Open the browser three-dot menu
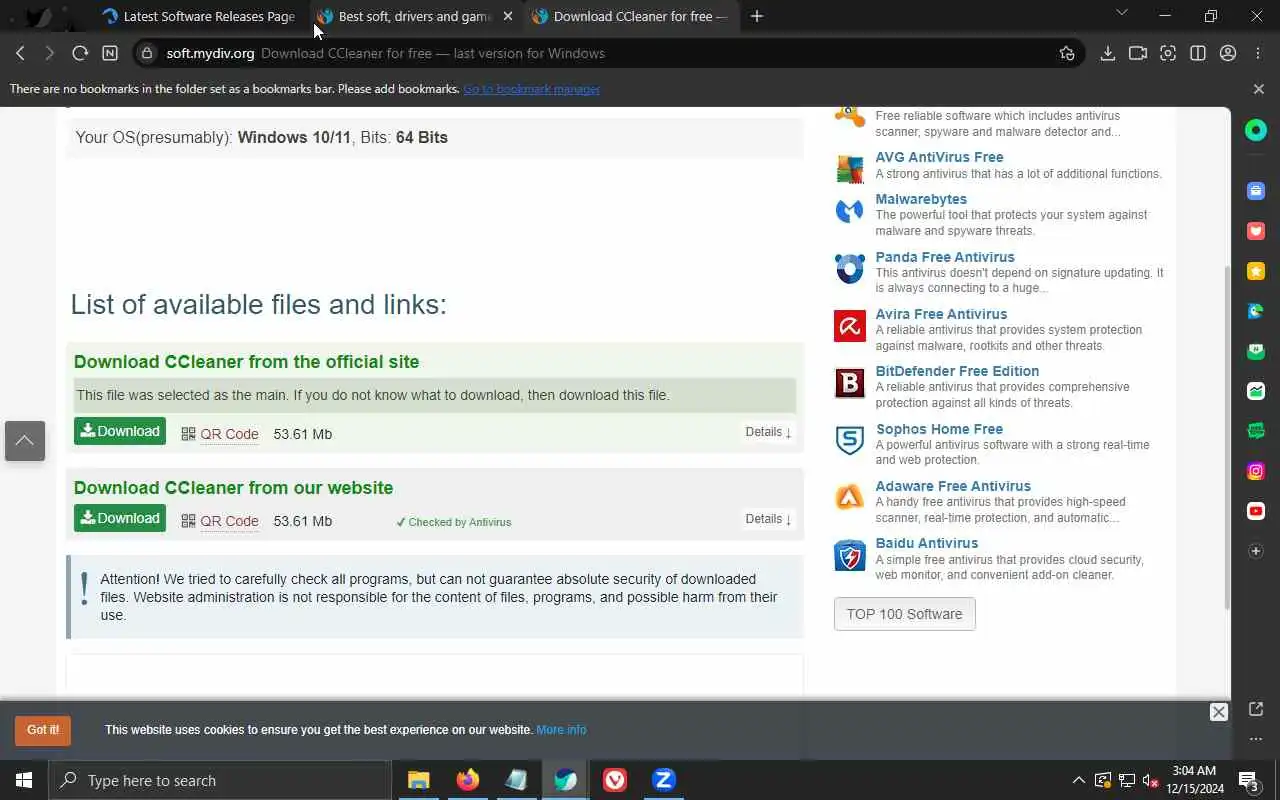The image size is (1280, 800). click(1258, 53)
